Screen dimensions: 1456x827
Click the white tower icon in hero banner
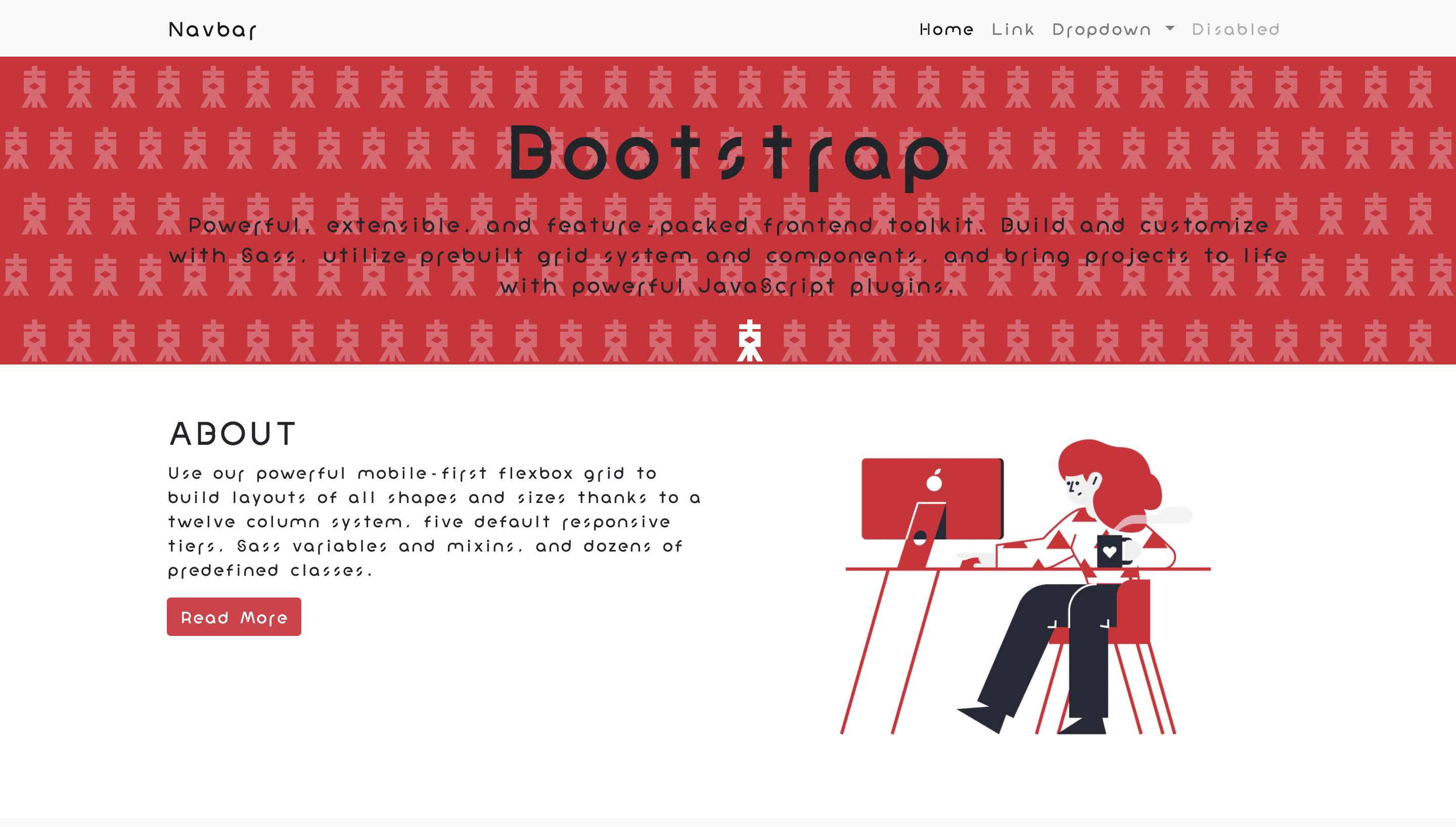[x=750, y=340]
